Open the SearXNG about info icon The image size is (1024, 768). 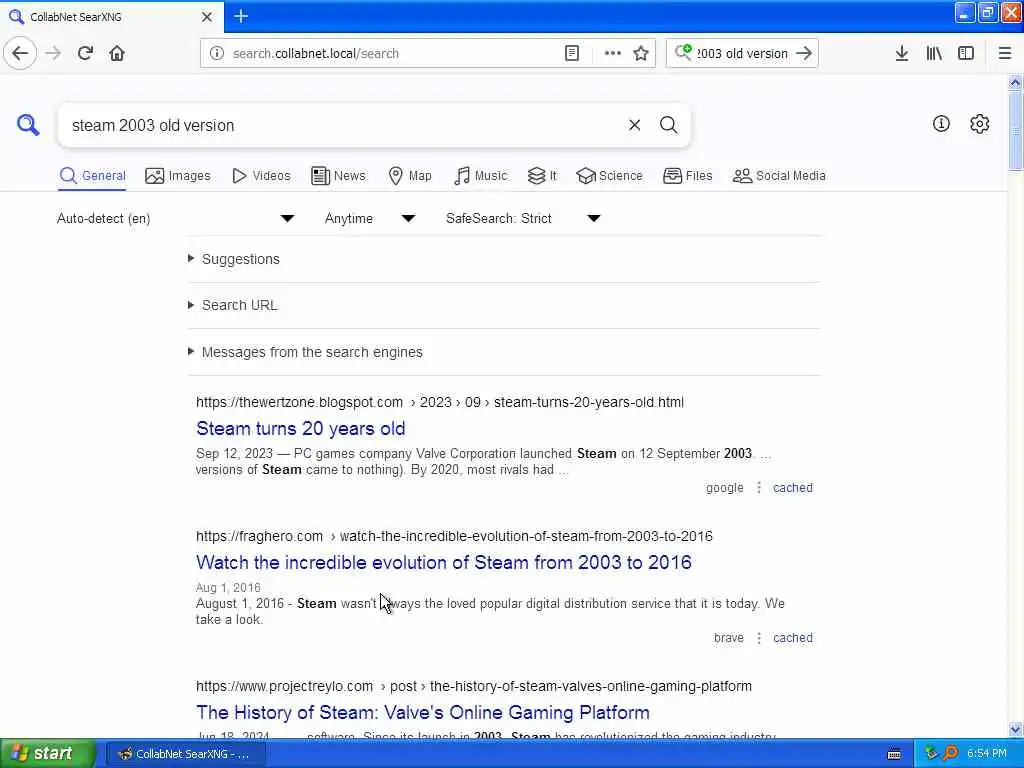pos(940,123)
